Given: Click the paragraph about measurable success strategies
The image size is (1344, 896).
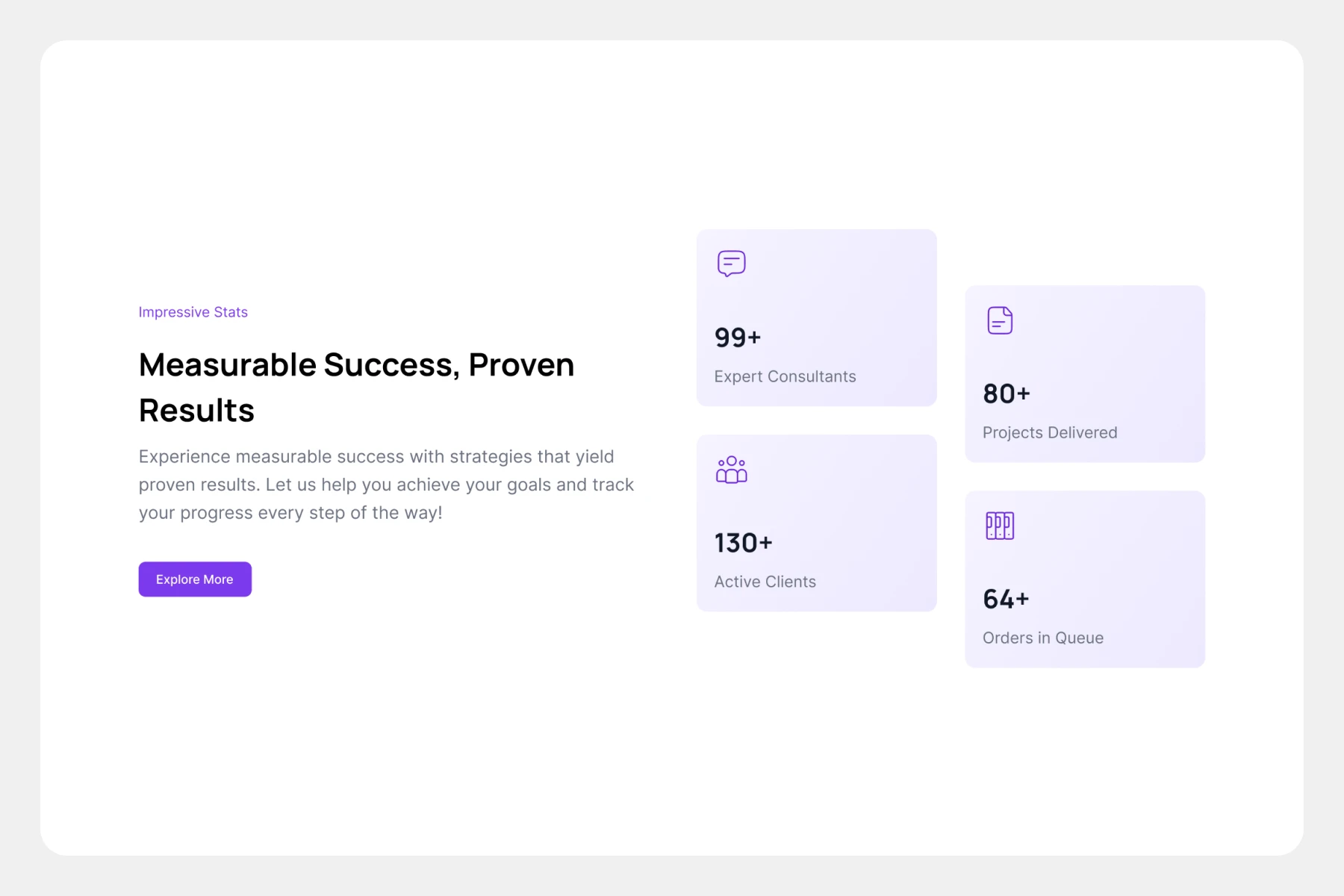Looking at the screenshot, I should 386,485.
